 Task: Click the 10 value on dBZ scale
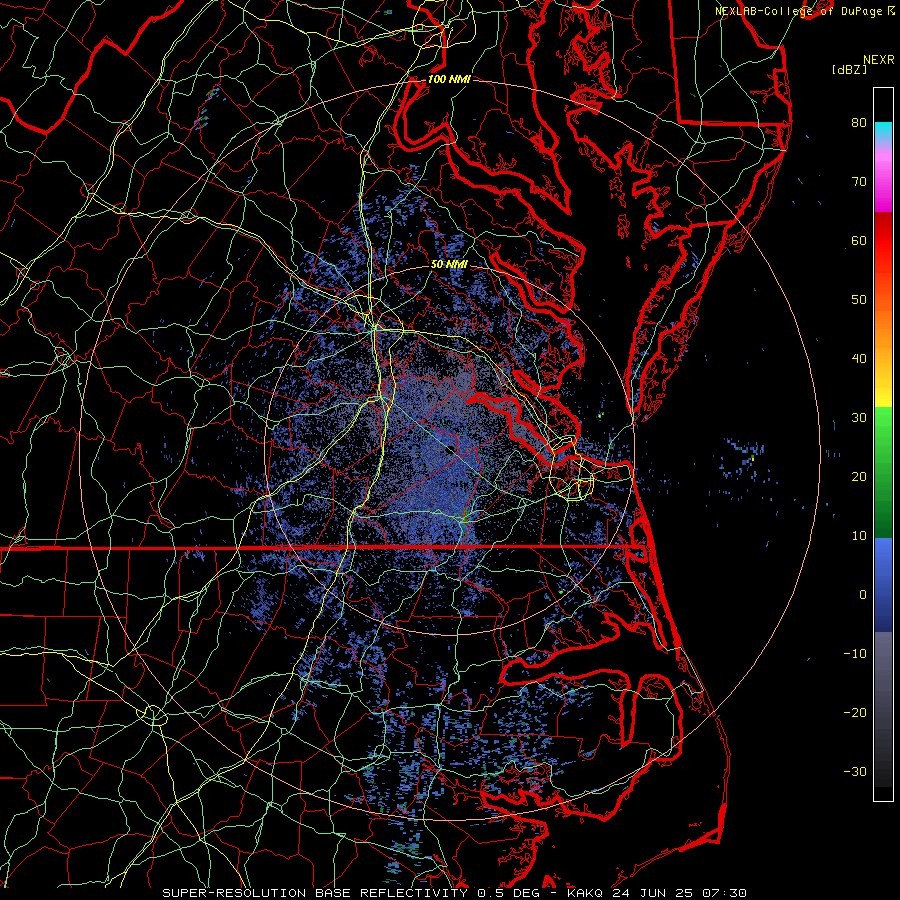point(859,536)
